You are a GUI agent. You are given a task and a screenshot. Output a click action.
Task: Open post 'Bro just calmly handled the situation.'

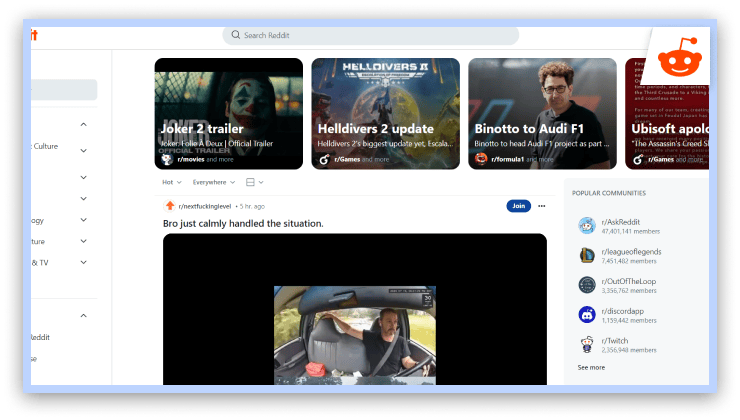243,223
